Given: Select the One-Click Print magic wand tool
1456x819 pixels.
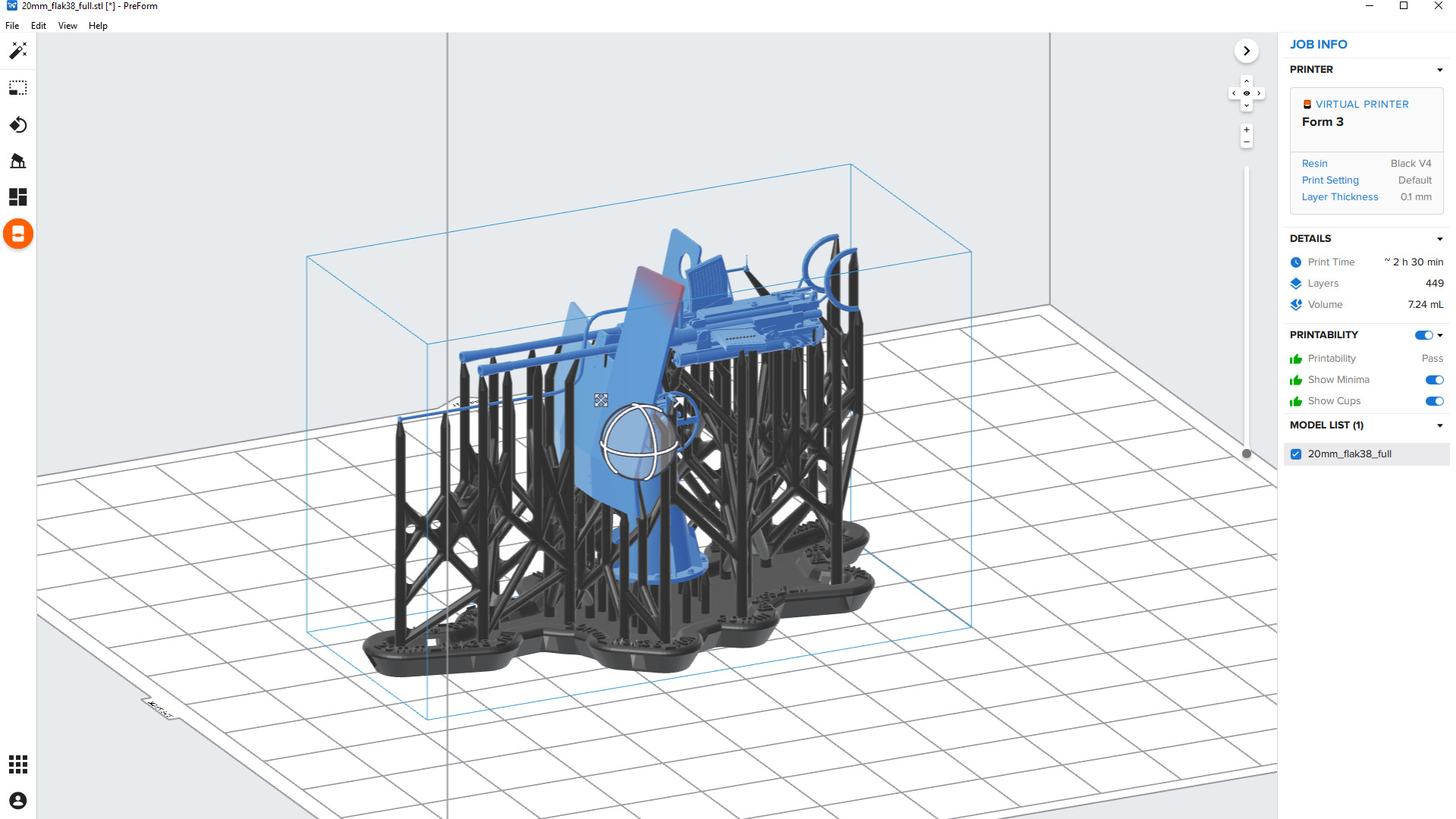Looking at the screenshot, I should (x=18, y=51).
